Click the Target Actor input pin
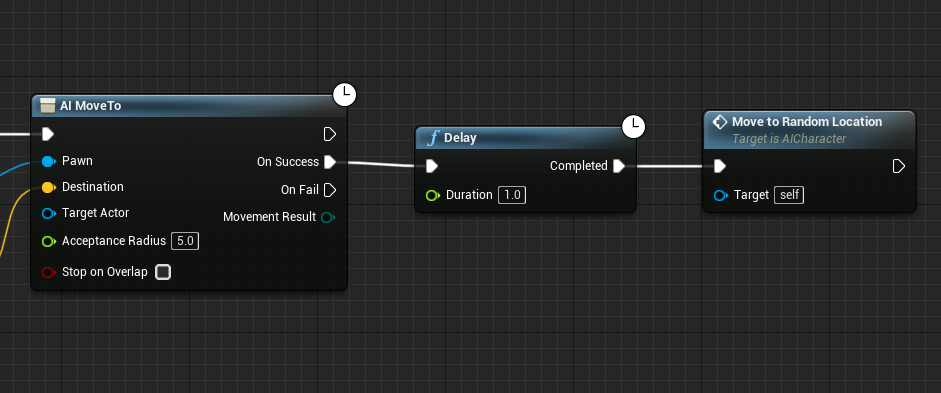Screen dimensions: 941x393 pyautogui.click(x=49, y=213)
